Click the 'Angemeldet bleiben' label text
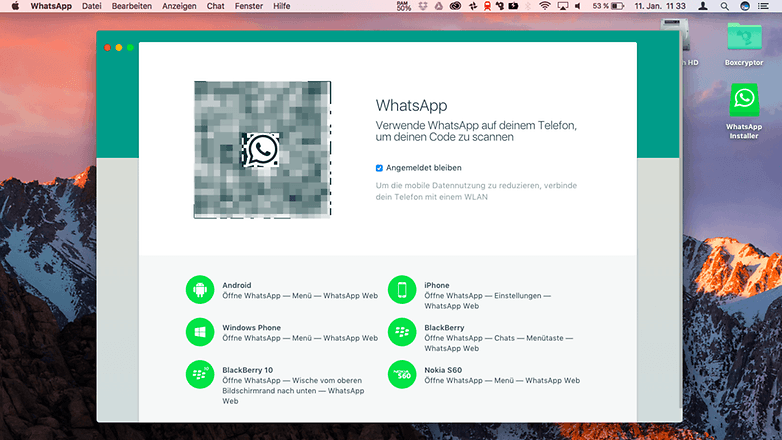This screenshot has width=782, height=440. pos(424,168)
